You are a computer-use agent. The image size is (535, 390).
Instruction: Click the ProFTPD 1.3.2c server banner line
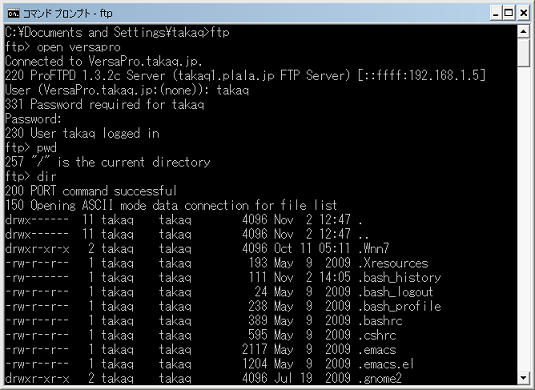(x=245, y=75)
